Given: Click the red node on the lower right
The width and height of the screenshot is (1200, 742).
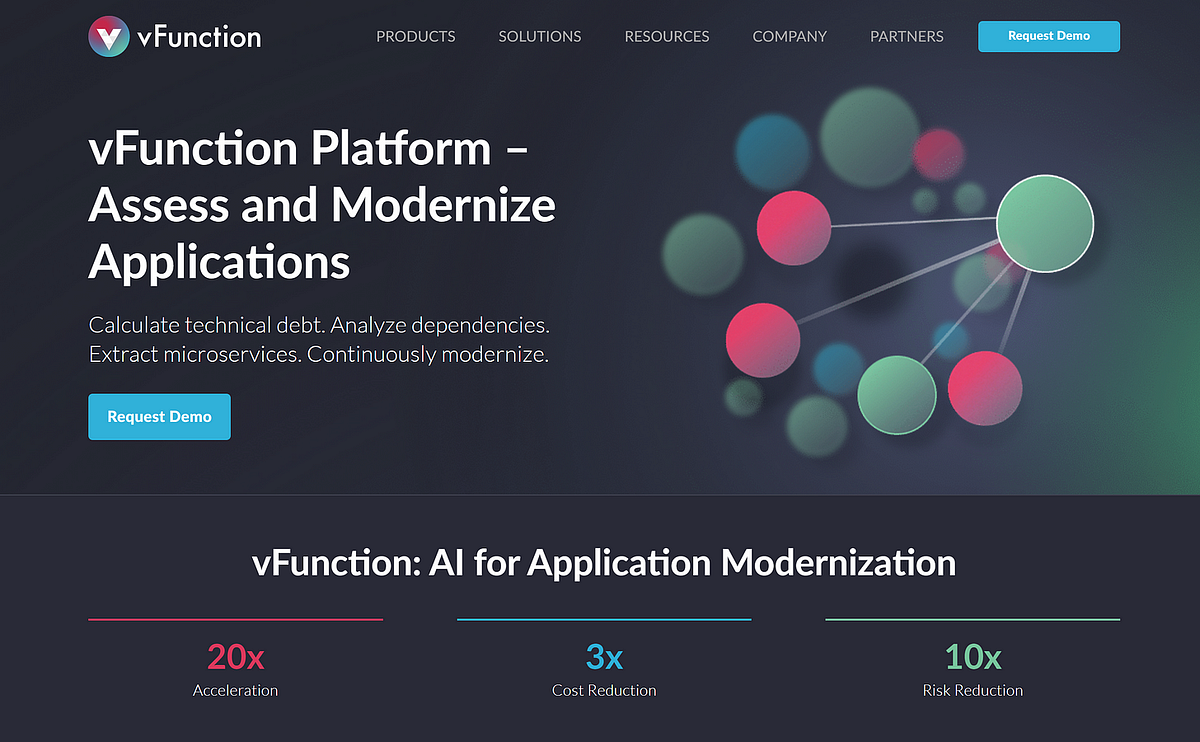Looking at the screenshot, I should (985, 388).
